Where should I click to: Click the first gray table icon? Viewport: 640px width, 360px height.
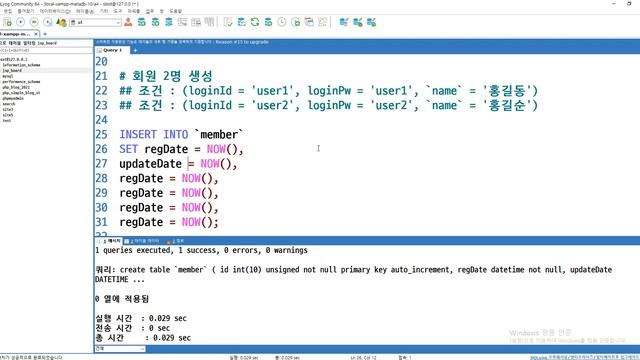coord(182,22)
